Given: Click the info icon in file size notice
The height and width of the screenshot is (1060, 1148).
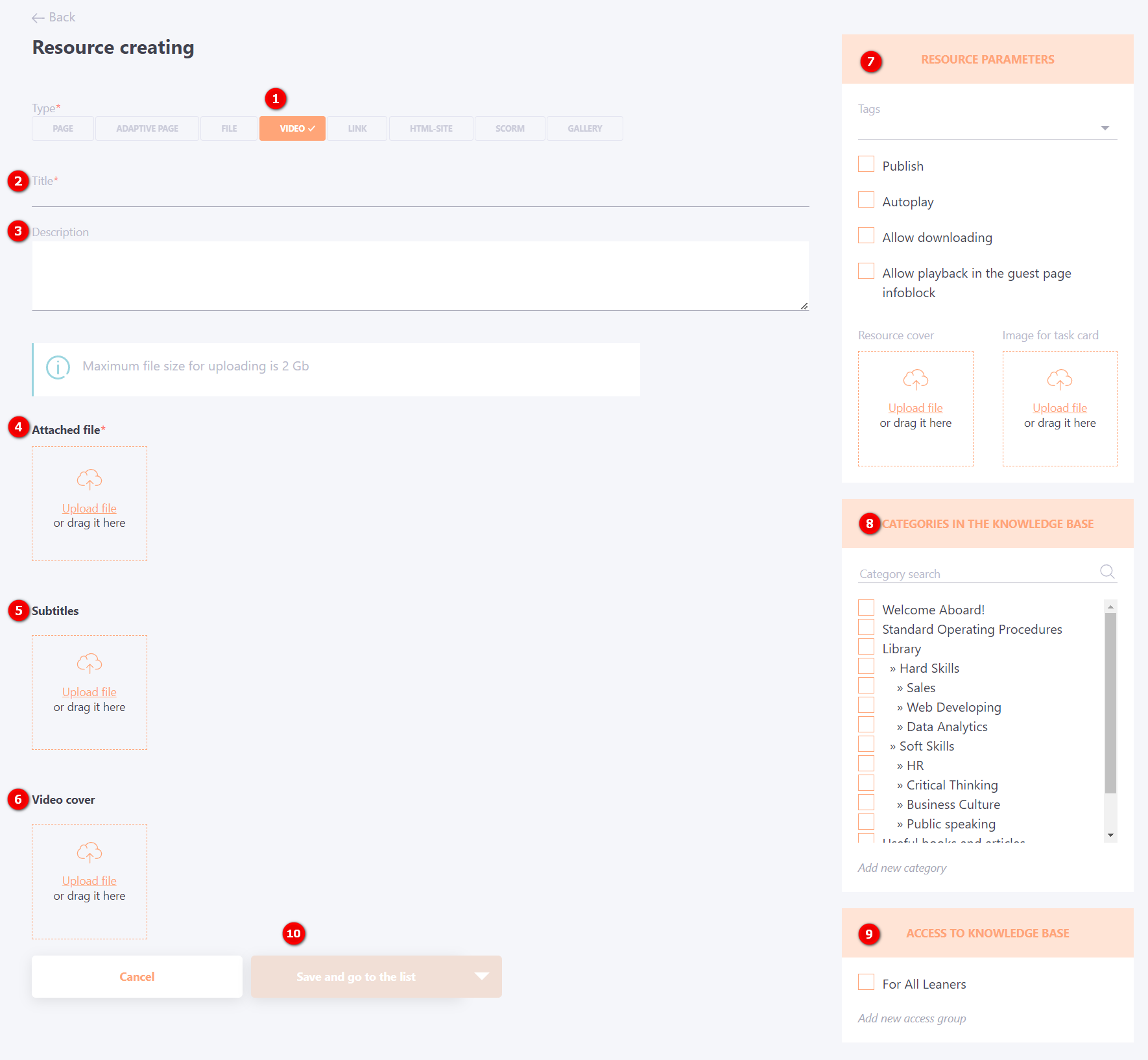Looking at the screenshot, I should click(x=58, y=367).
